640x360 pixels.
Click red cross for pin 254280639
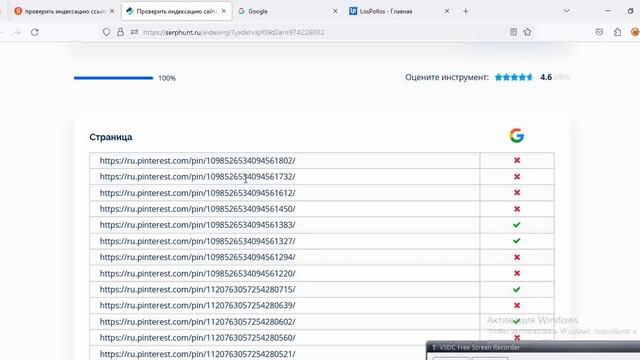coord(517,305)
